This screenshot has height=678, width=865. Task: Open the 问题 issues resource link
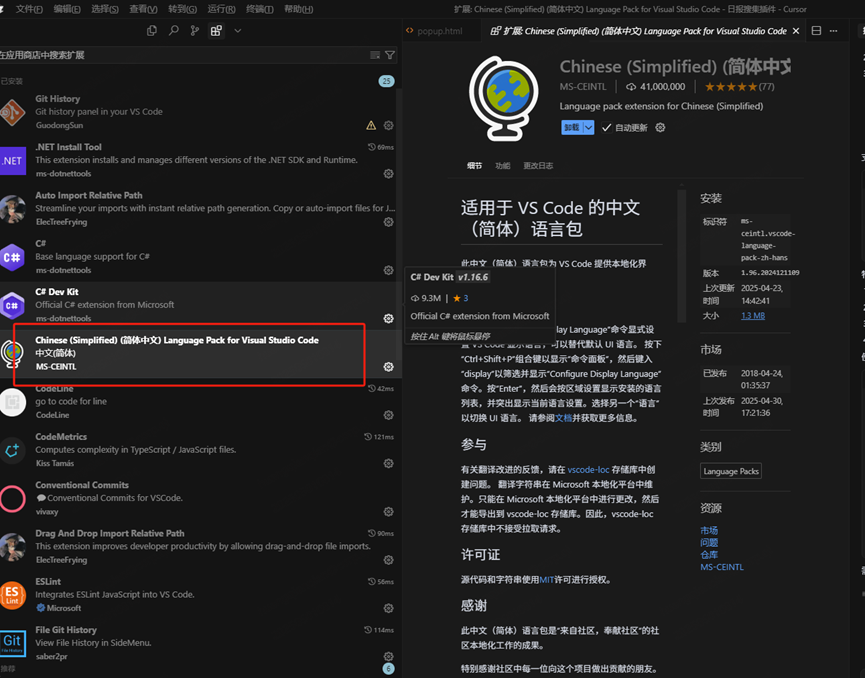click(709, 542)
